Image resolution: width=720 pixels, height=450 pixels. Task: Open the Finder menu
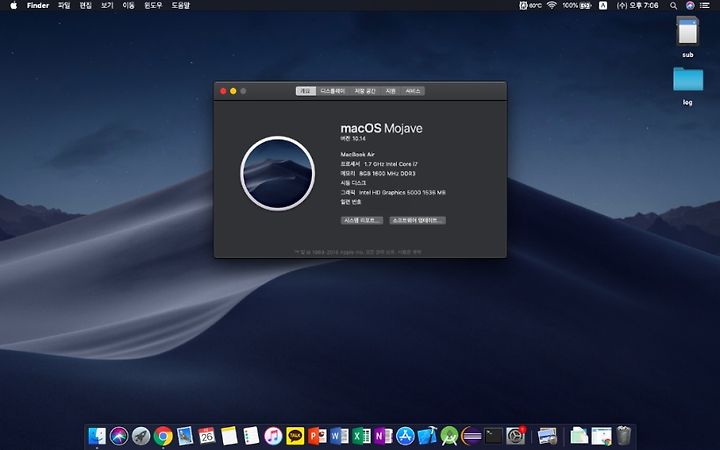pyautogui.click(x=38, y=6)
